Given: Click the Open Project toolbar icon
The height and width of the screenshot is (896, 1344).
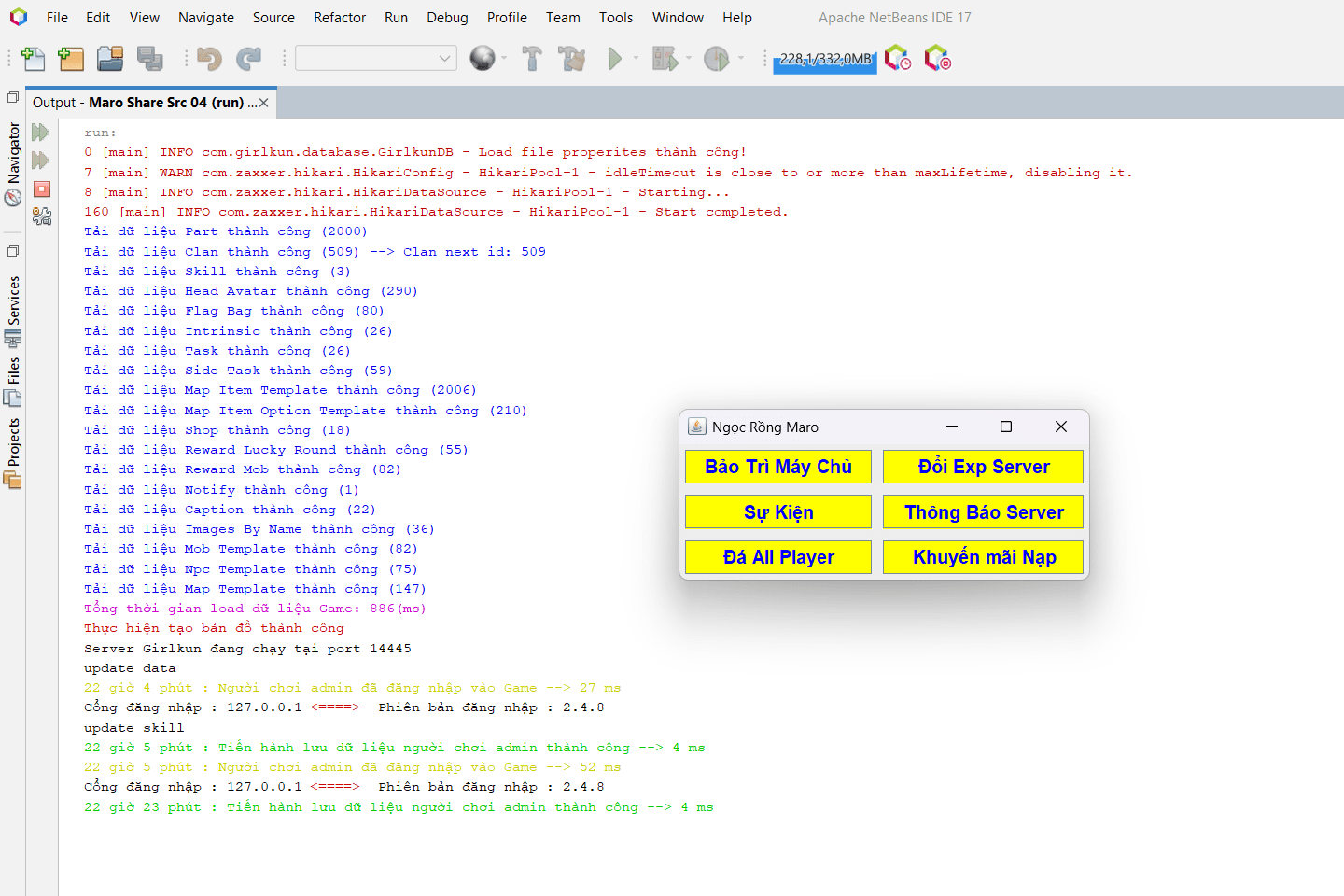Looking at the screenshot, I should tap(110, 59).
